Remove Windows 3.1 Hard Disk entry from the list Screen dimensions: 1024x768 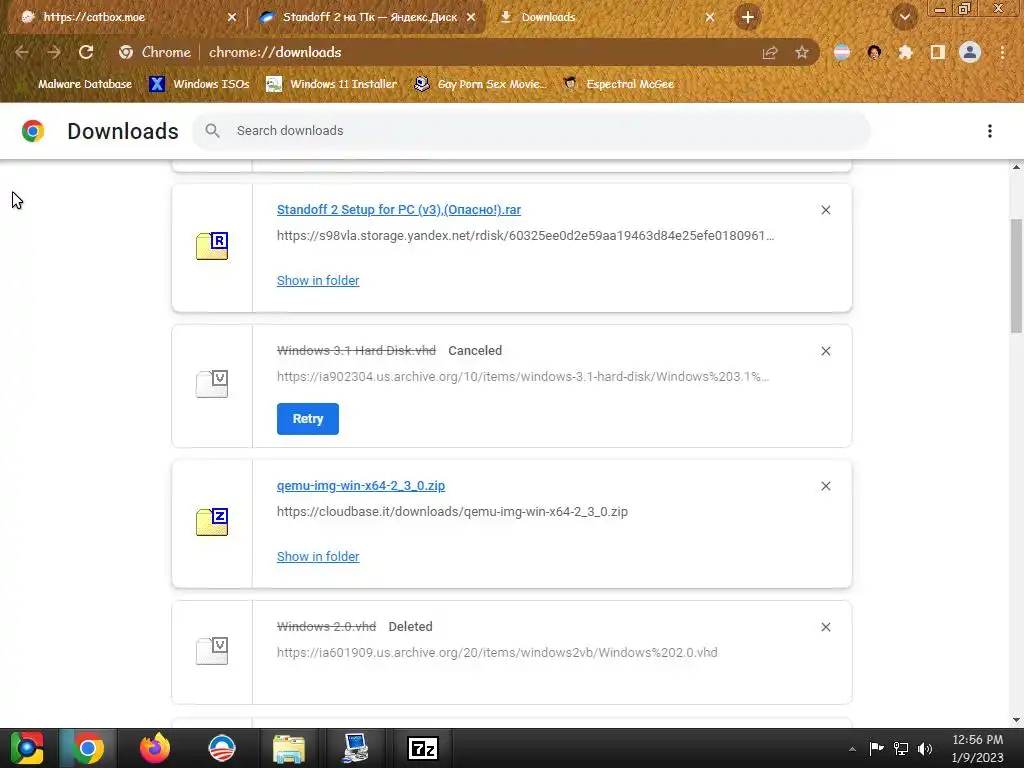[x=826, y=351]
